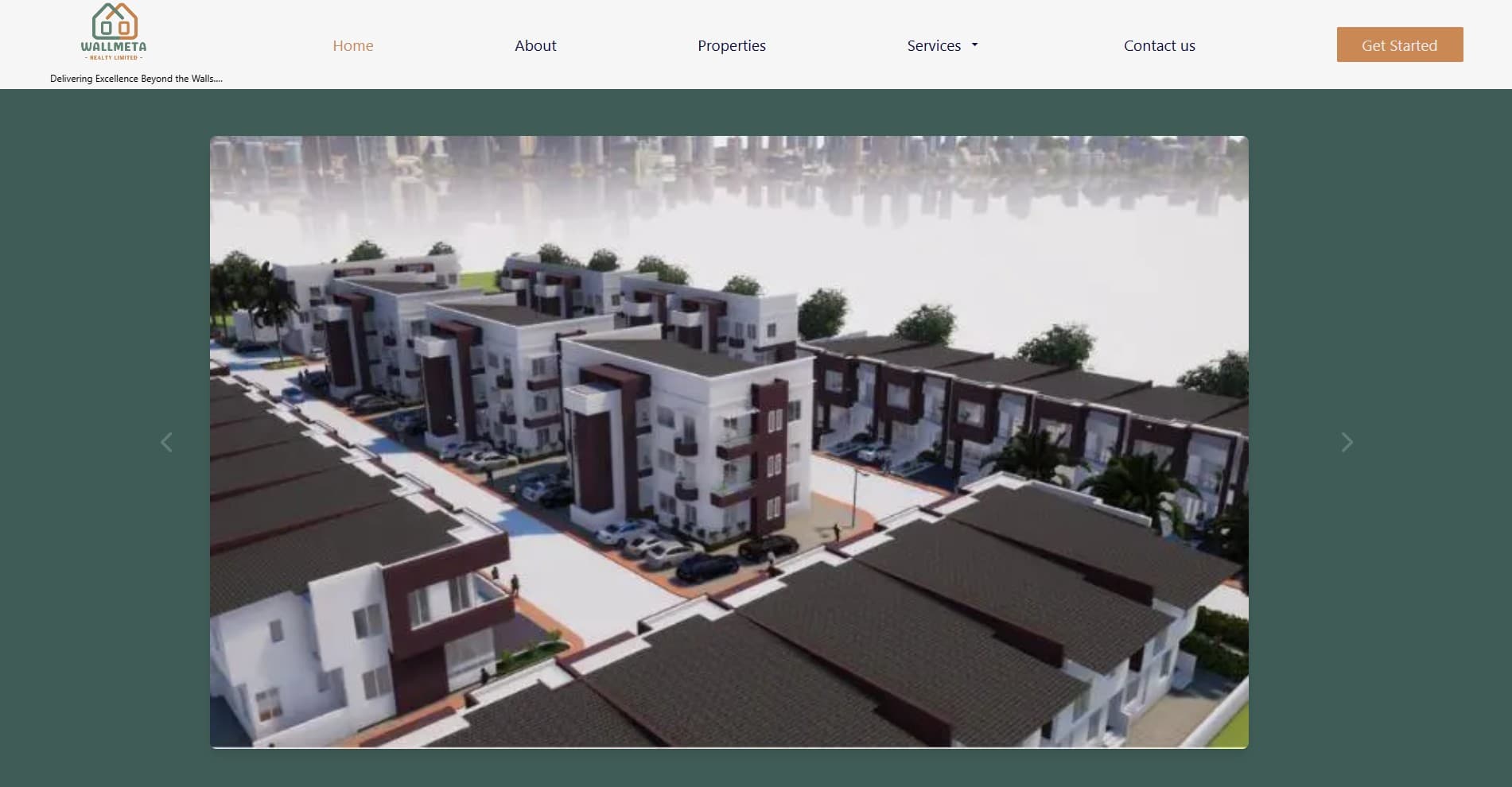This screenshot has height=787, width=1512.
Task: Go to previous carousel slide arrow
Action: click(x=166, y=442)
